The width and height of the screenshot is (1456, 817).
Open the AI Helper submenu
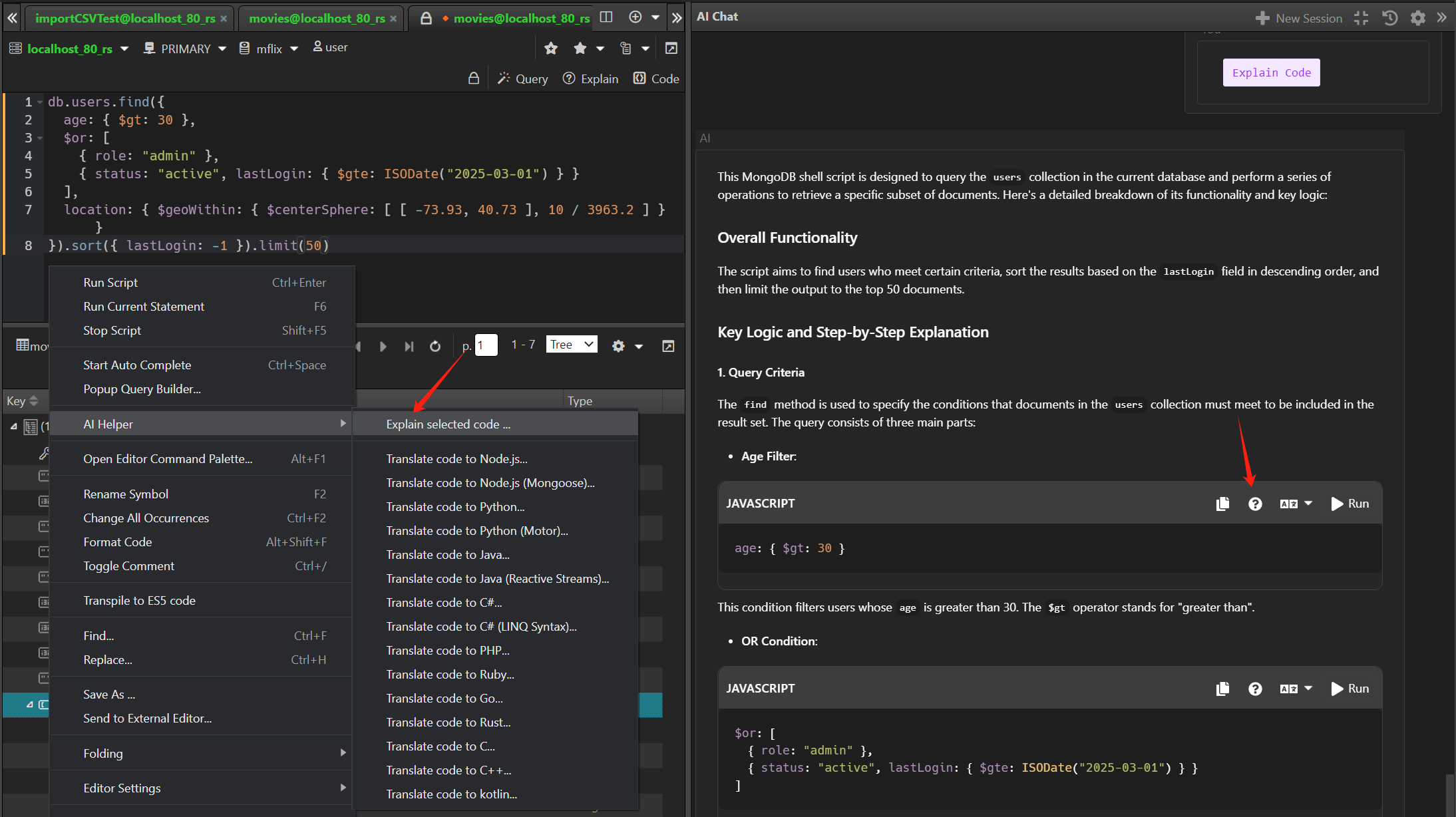pyautogui.click(x=202, y=424)
